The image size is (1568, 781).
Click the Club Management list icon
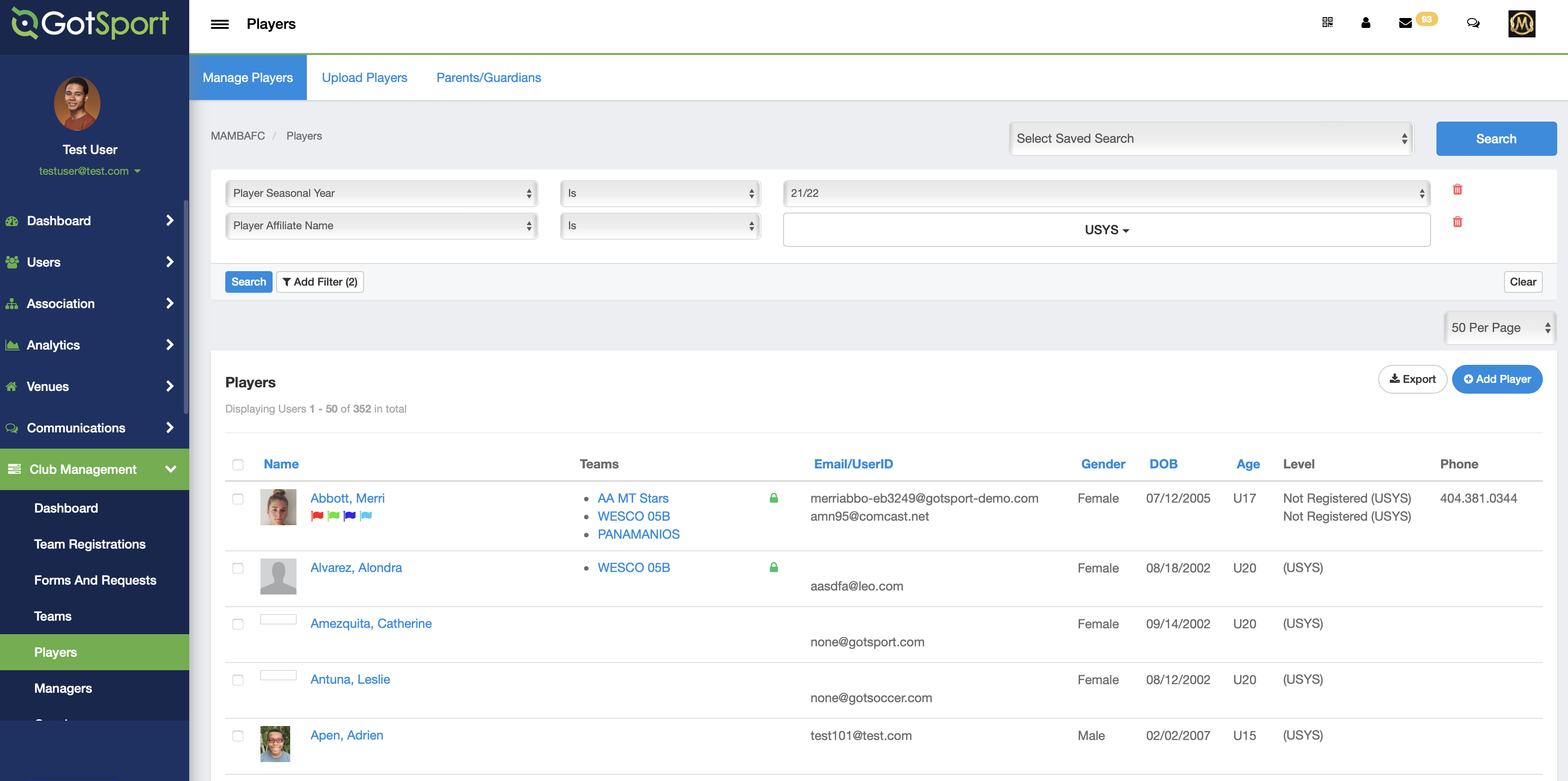pyautogui.click(x=14, y=469)
